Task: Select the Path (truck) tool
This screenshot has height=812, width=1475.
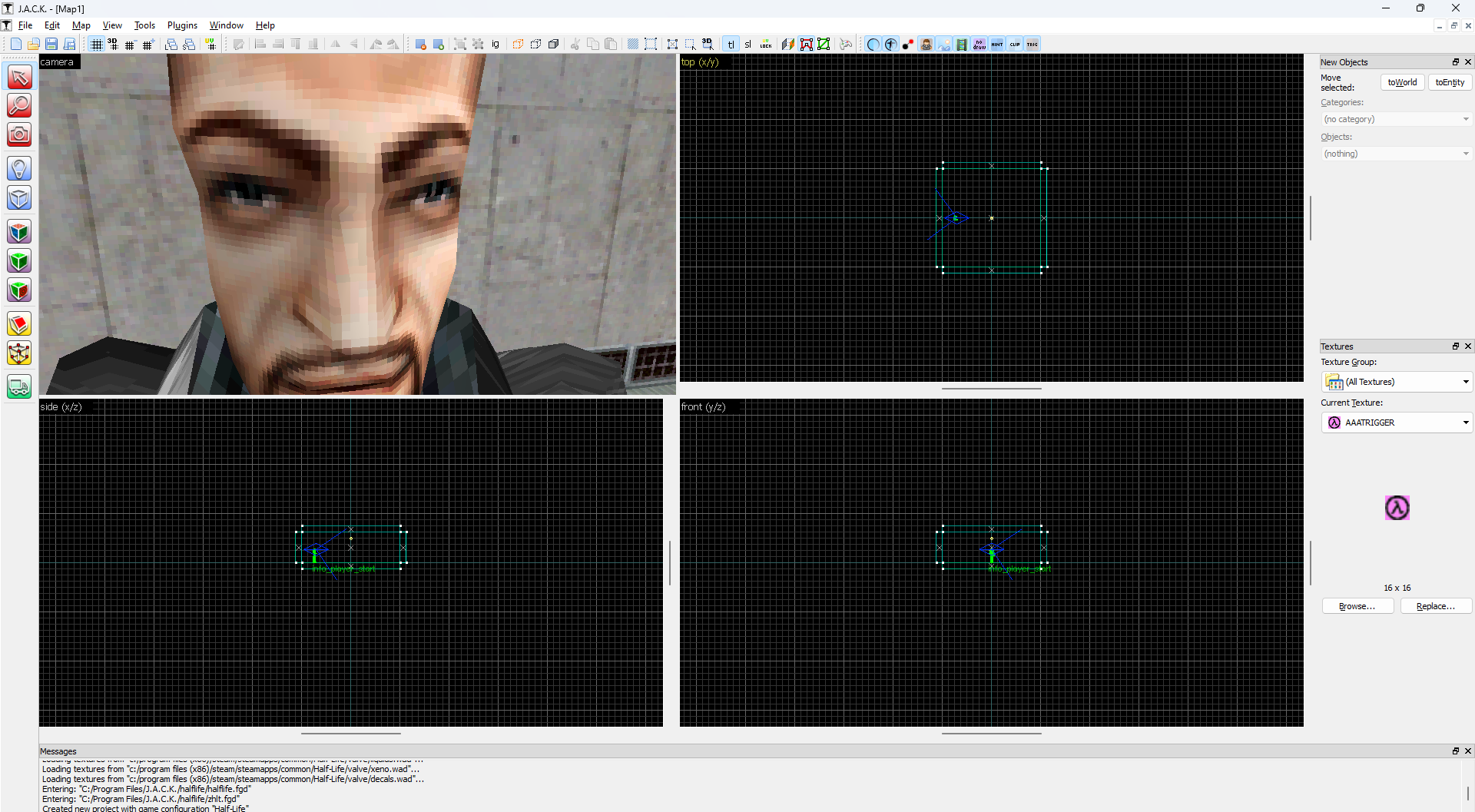Action: click(19, 386)
